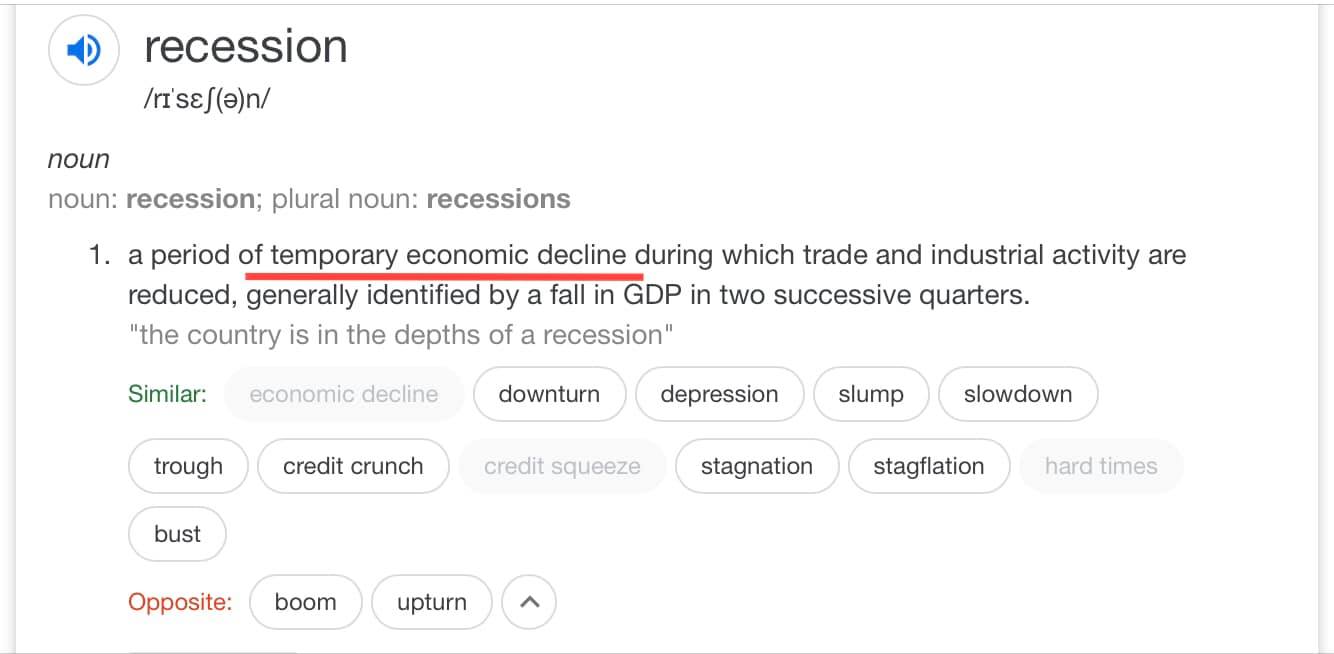Open the 'slump' synonym
This screenshot has width=1334, height=654.
click(871, 394)
